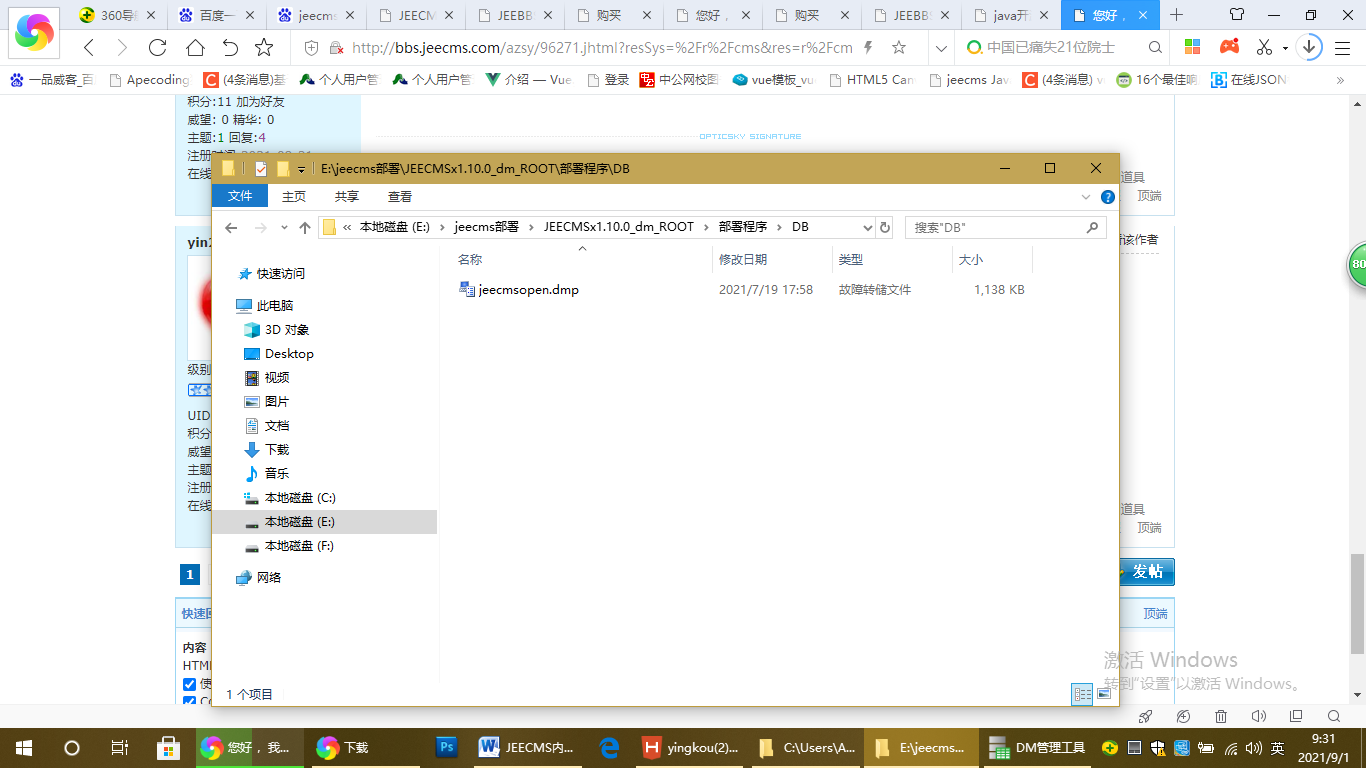Open the recent locations dropdown in Explorer
Screen dimensions: 1366x768
coord(284,228)
